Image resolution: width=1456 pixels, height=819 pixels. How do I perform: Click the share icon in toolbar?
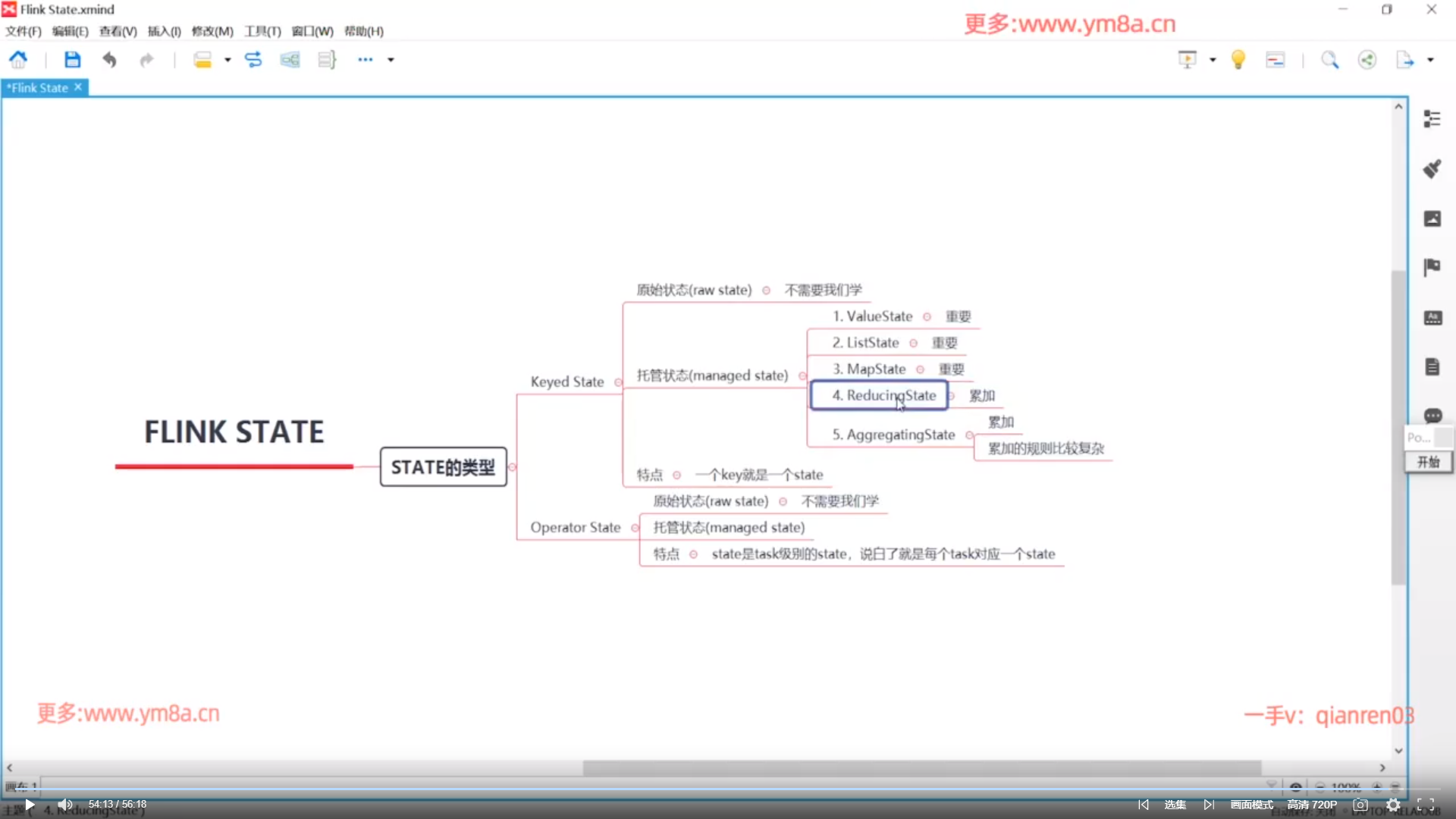[x=1367, y=59]
